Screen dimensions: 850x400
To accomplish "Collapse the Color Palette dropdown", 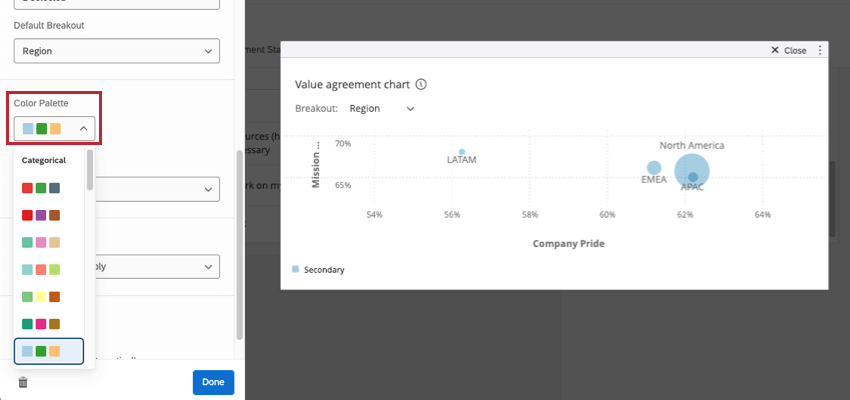I will pyautogui.click(x=55, y=128).
